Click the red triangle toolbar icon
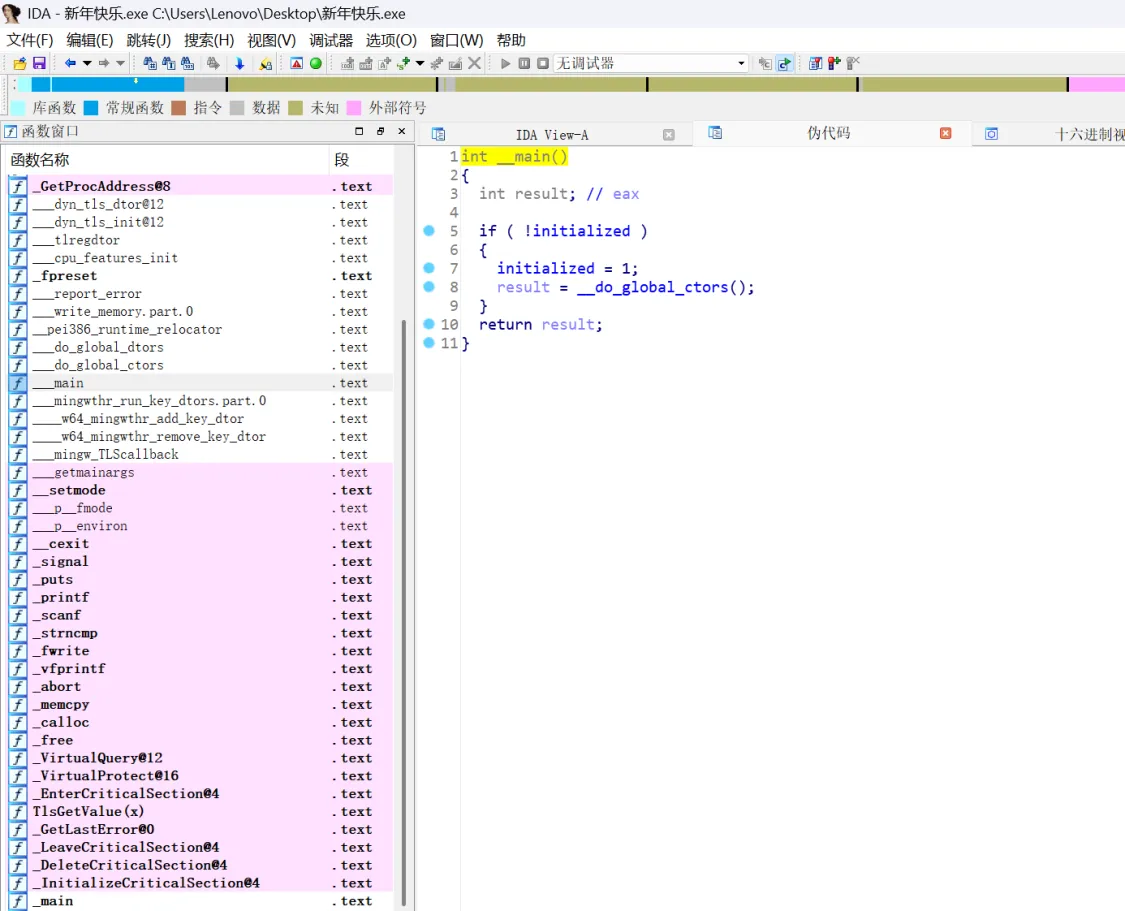The width and height of the screenshot is (1125, 911). pyautogui.click(x=296, y=63)
